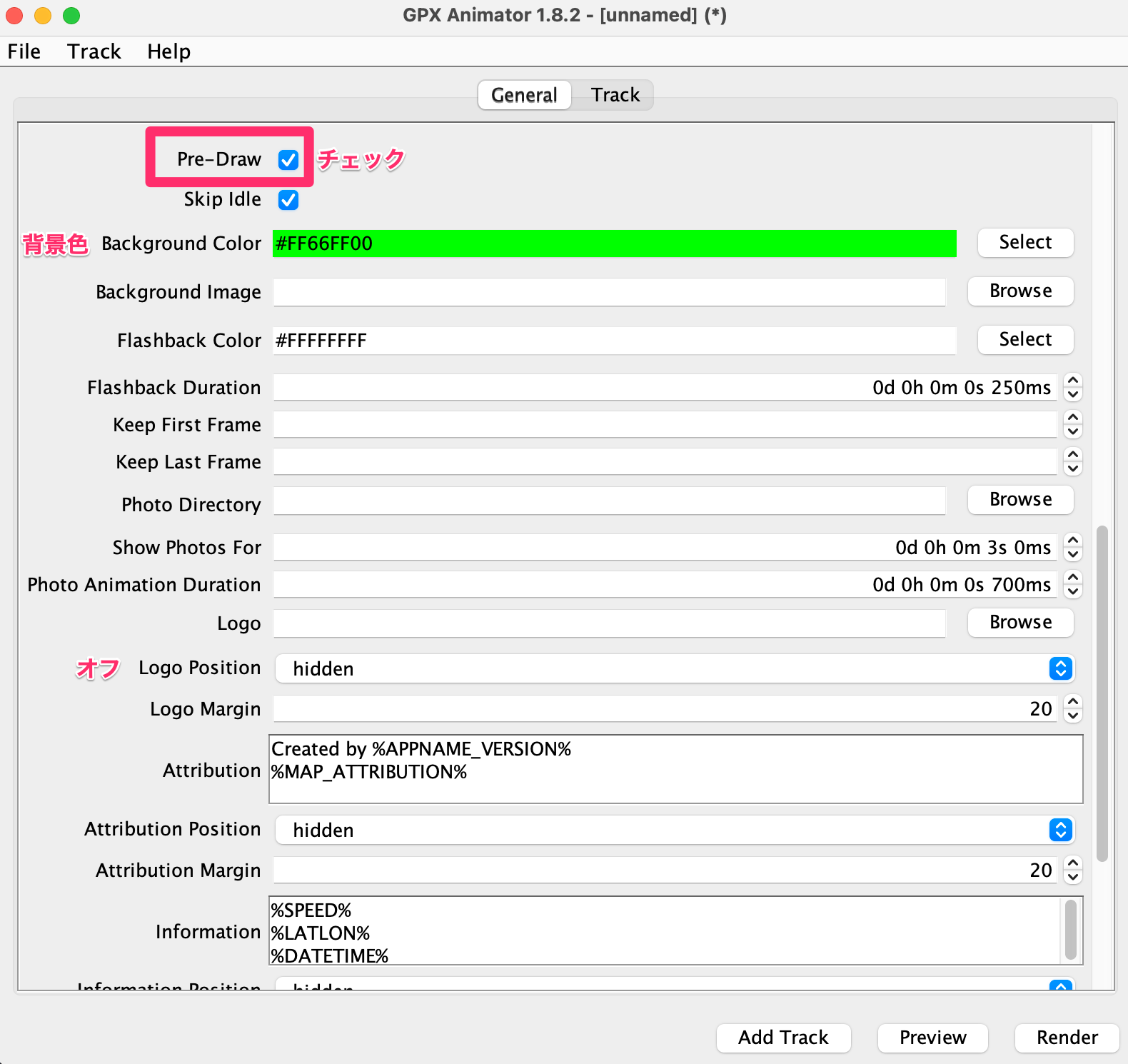Browse for a Background Image file
Screen dimensions: 1128x1064
click(1020, 291)
